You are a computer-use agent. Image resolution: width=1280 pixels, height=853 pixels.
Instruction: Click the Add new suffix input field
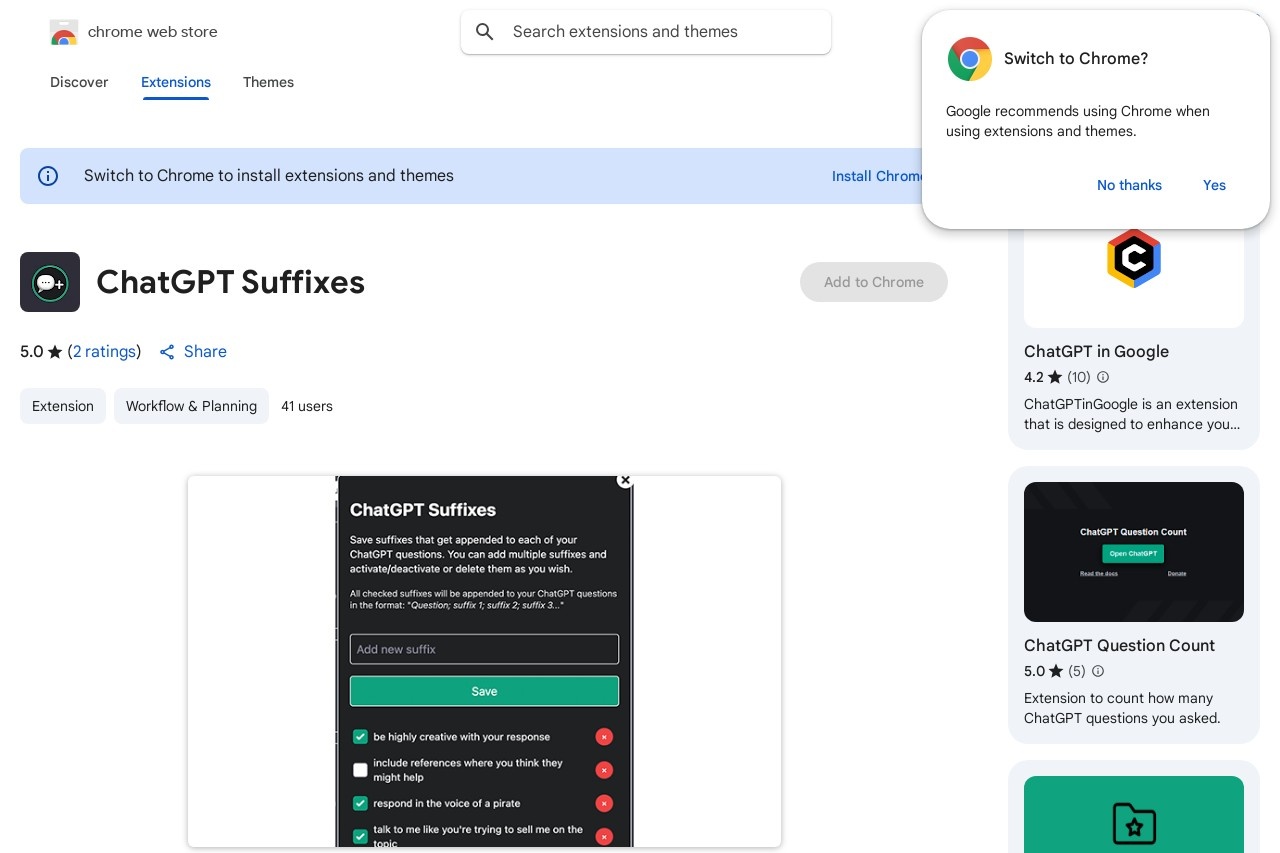[x=484, y=649]
